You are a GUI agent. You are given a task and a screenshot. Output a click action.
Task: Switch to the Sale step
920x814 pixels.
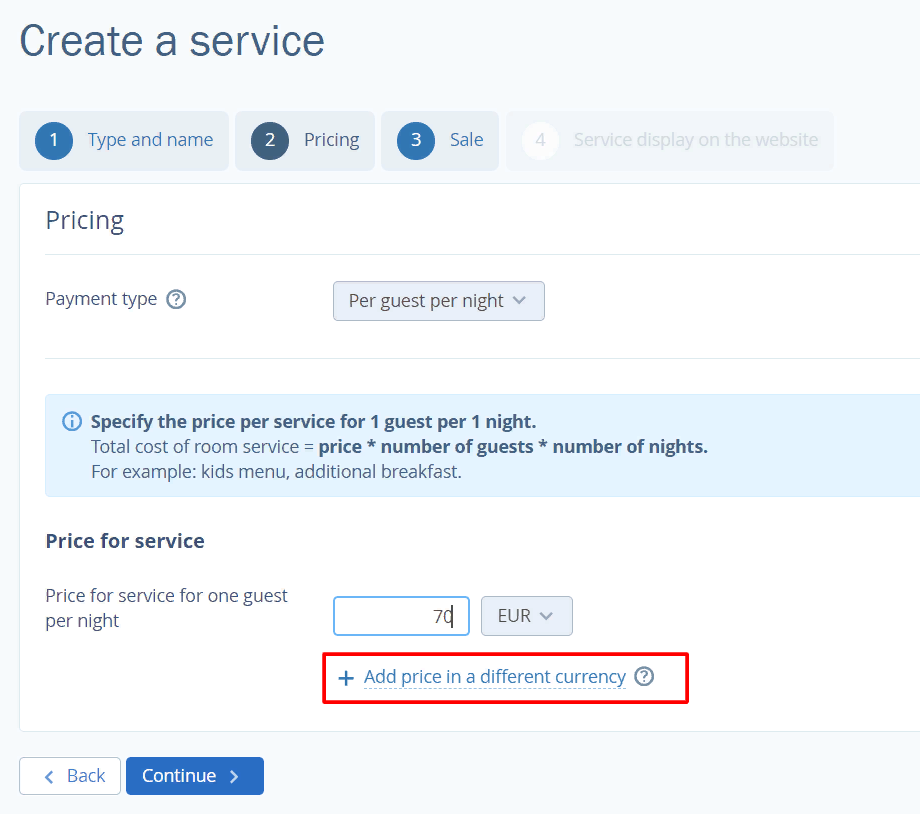pyautogui.click(x=439, y=141)
